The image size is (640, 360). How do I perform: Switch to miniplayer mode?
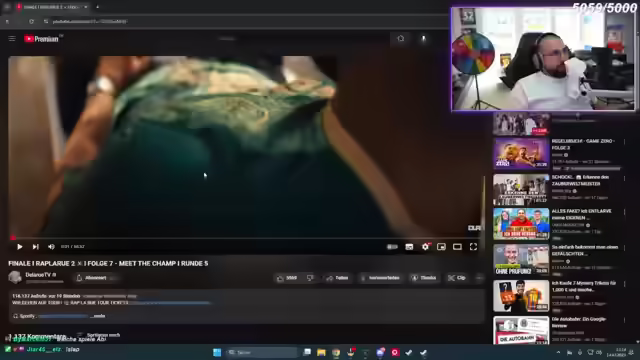(441, 247)
